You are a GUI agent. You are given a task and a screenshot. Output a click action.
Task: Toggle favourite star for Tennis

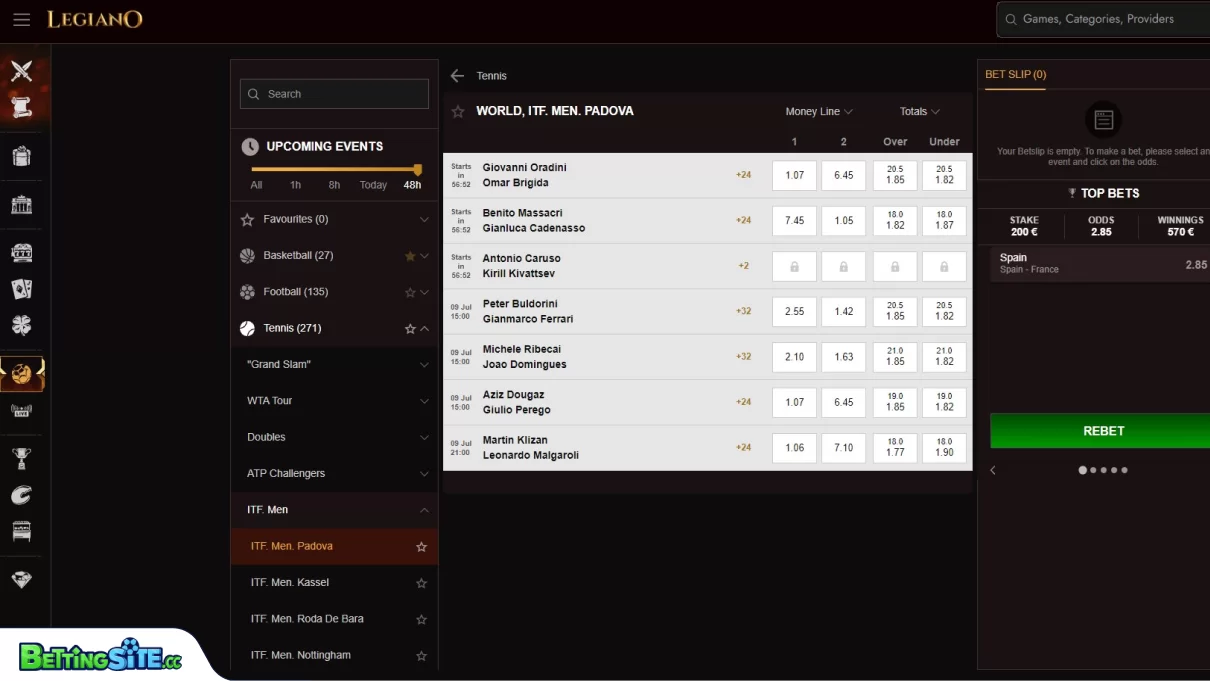click(x=409, y=328)
